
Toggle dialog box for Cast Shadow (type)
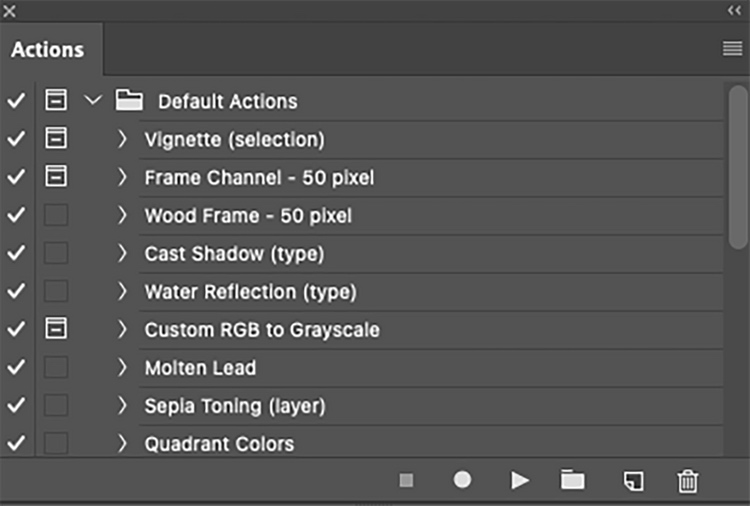(56, 254)
